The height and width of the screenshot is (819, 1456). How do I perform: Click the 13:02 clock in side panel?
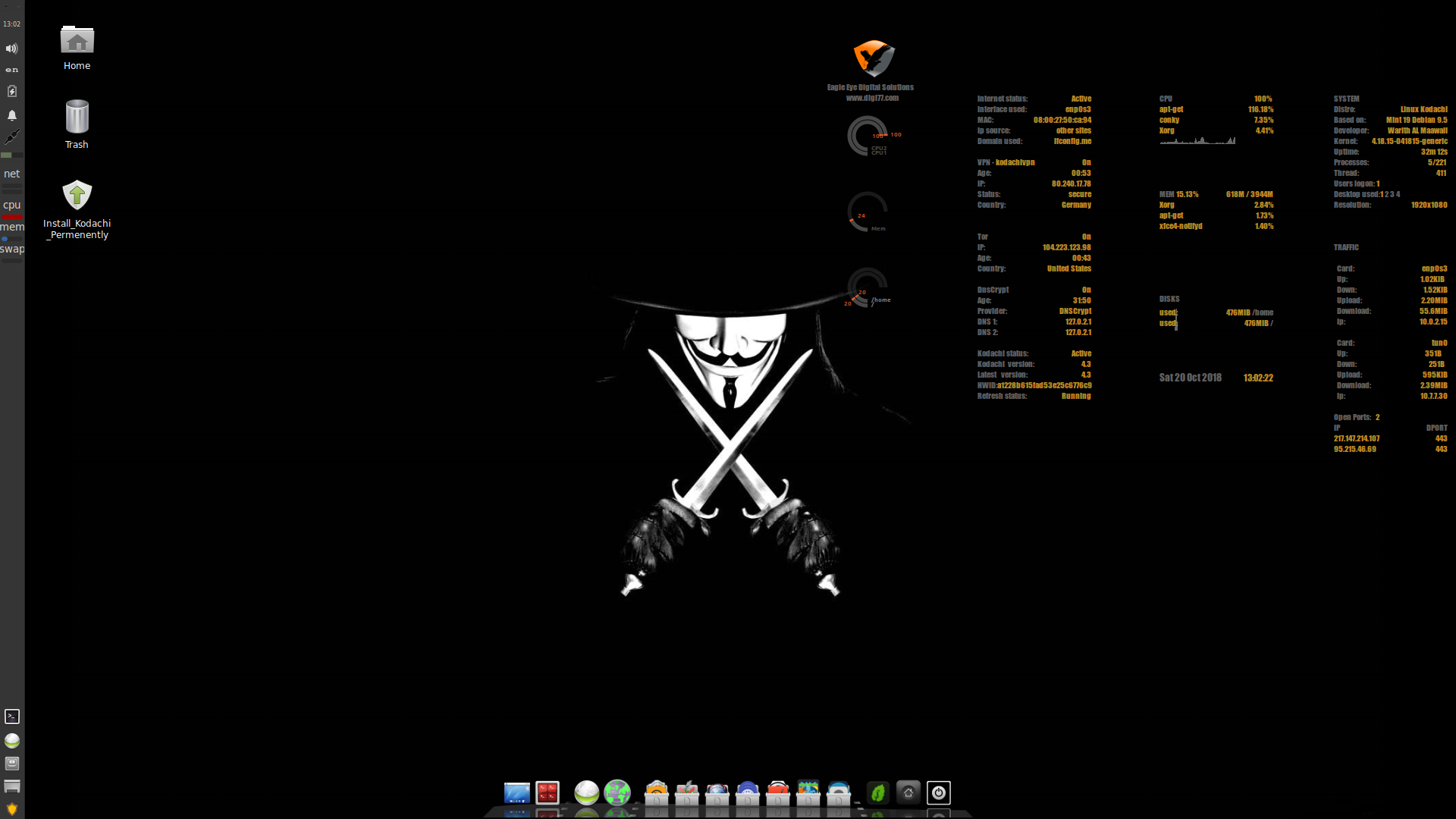coord(11,24)
